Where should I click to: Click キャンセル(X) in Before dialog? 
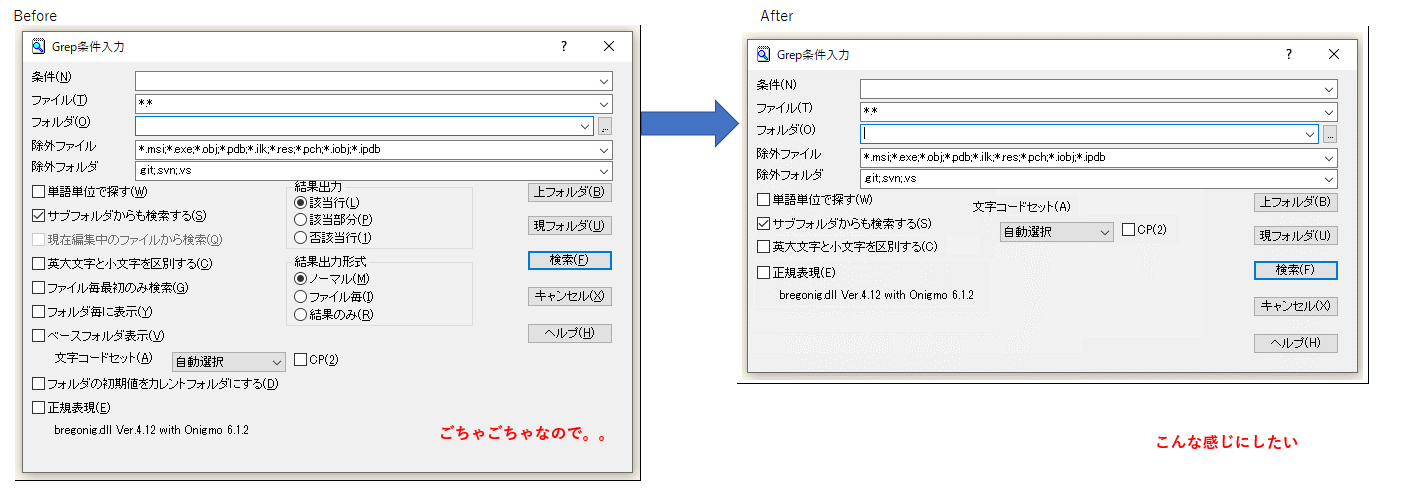[x=569, y=296]
